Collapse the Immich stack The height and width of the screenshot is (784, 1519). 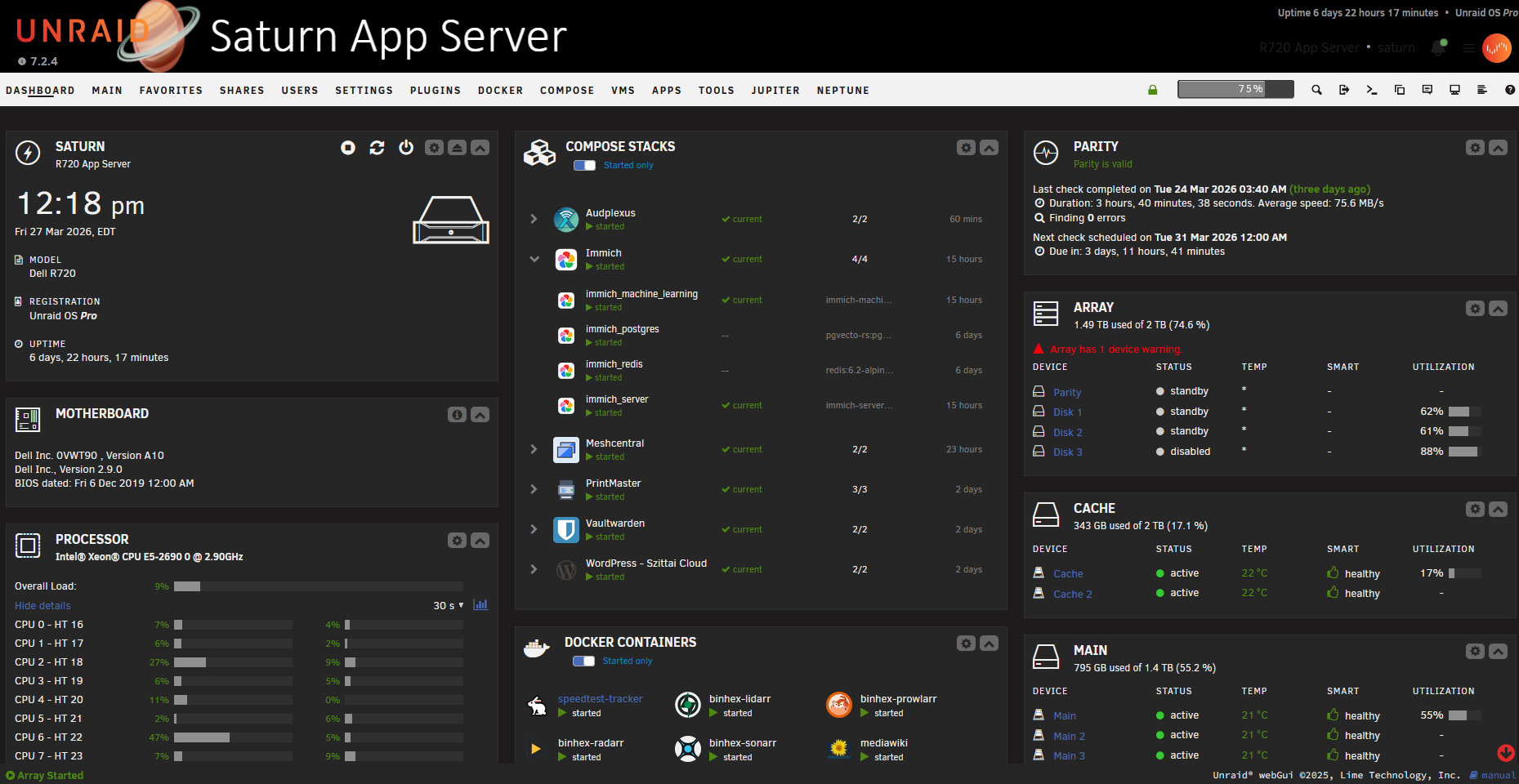[534, 259]
